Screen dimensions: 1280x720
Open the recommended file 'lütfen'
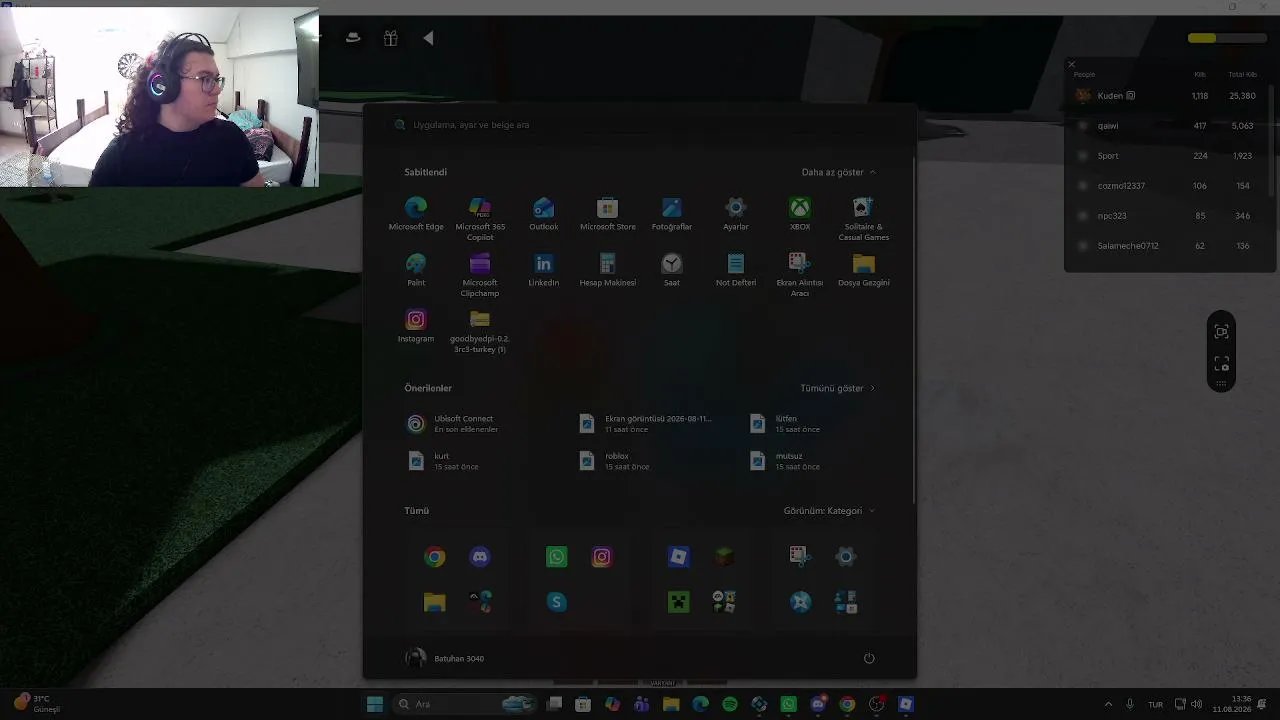(x=786, y=424)
